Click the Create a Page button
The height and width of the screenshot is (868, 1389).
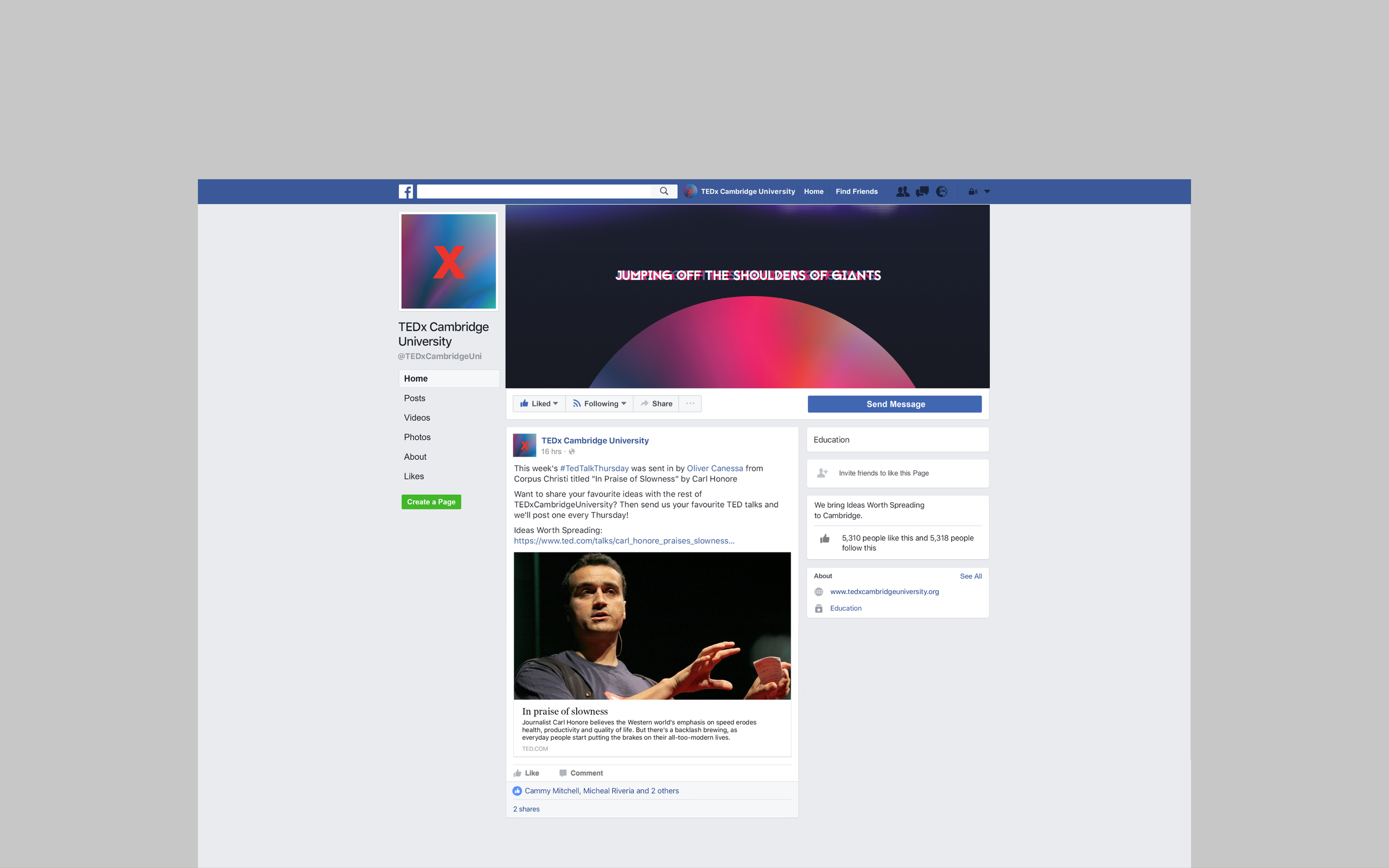[431, 501]
